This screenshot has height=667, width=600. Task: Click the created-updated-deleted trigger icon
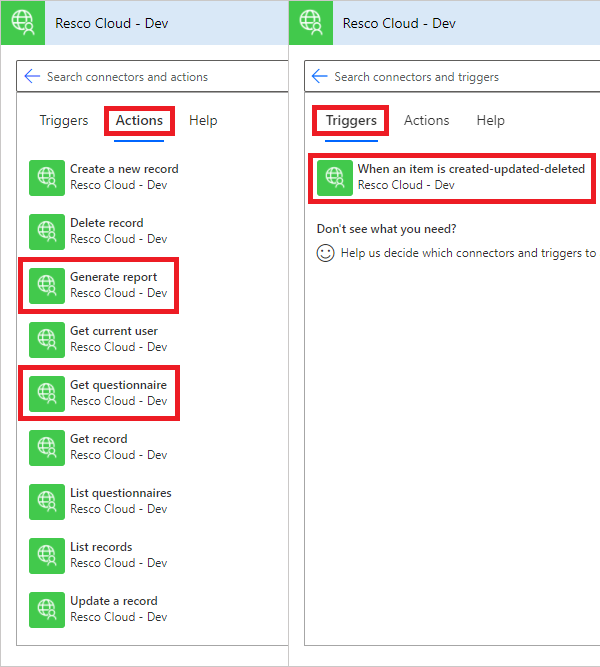click(334, 177)
